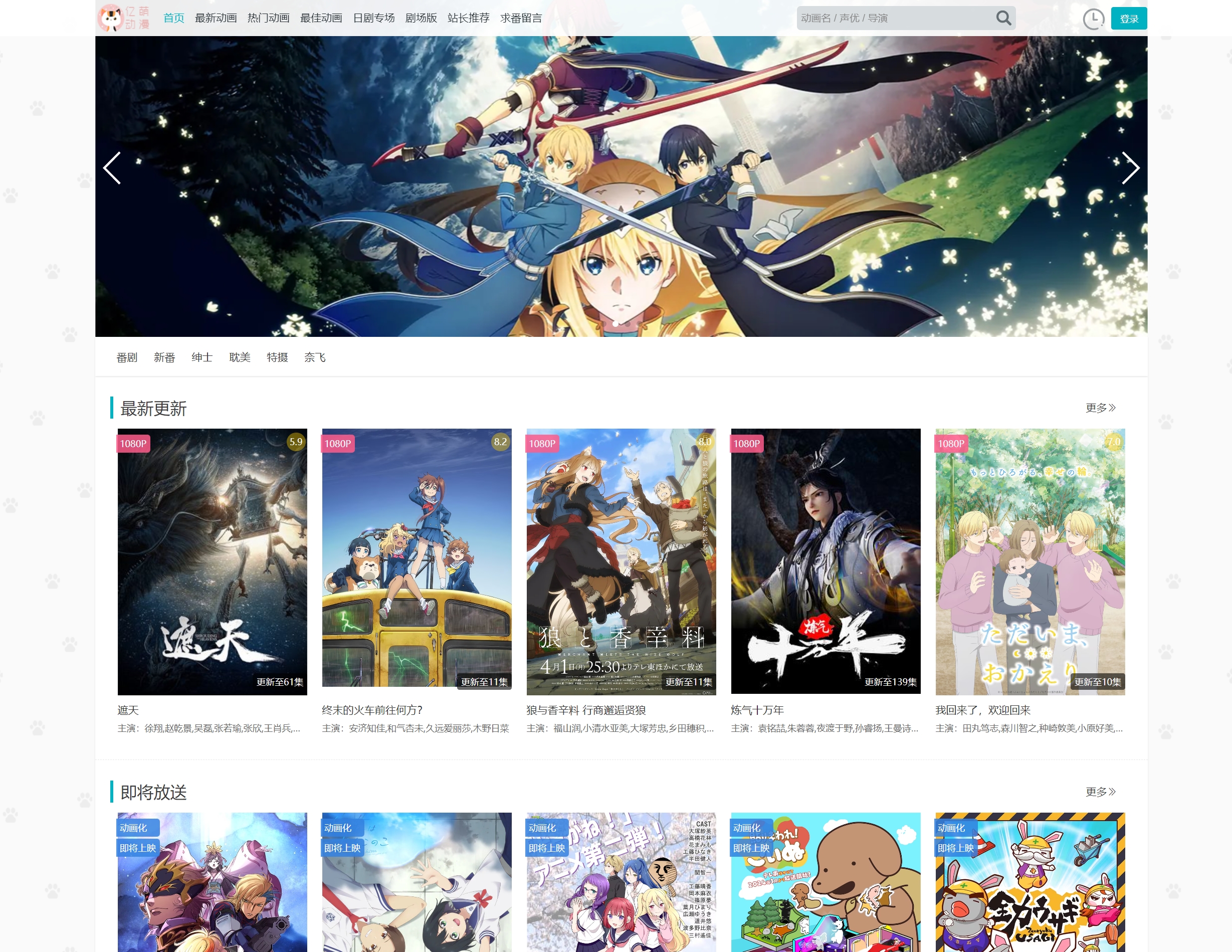This screenshot has height=952, width=1232.
Task: Click the cast line starting with 袁铭喆
Action: tap(825, 728)
